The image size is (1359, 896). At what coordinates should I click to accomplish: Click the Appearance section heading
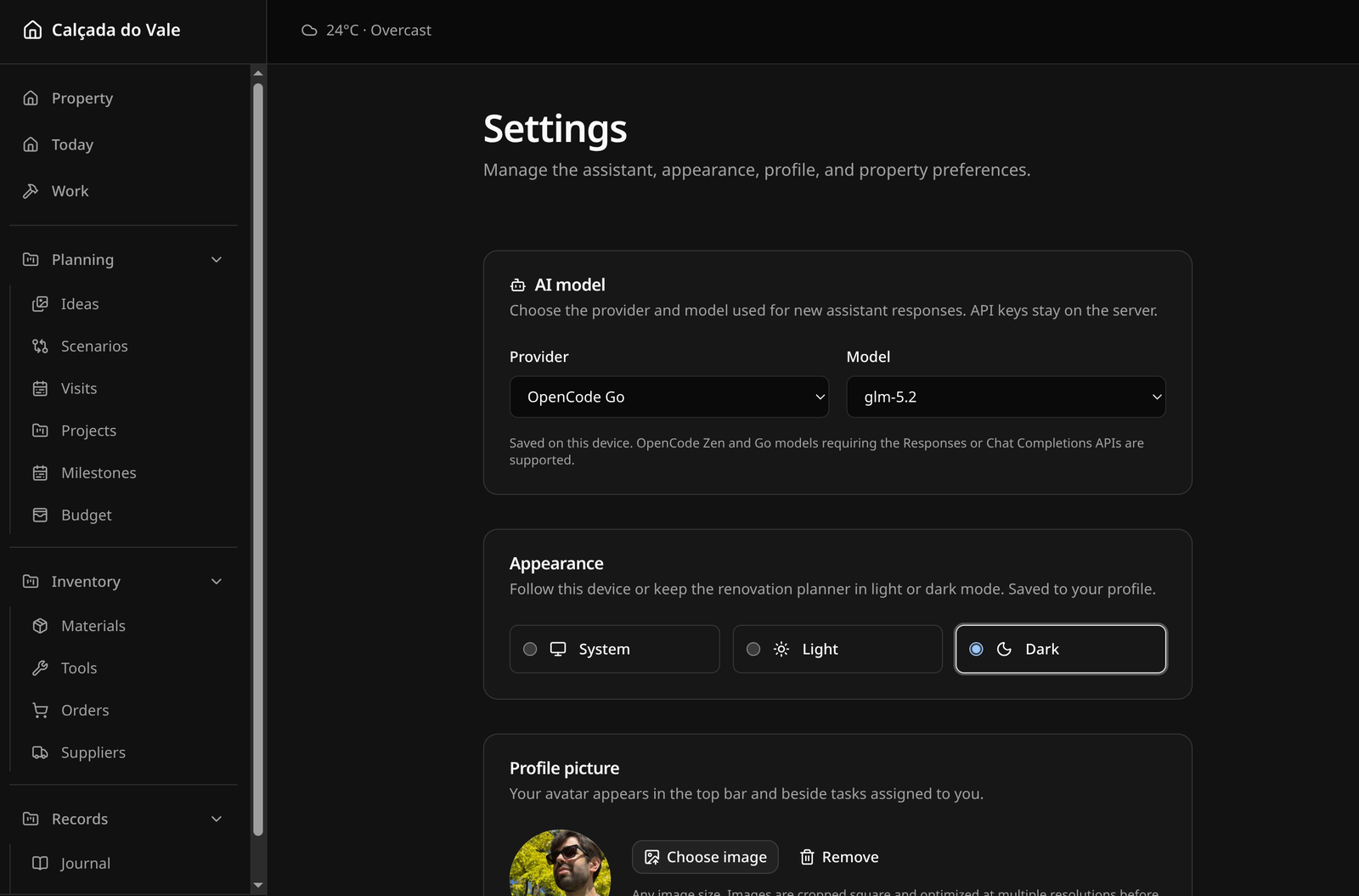coord(556,563)
